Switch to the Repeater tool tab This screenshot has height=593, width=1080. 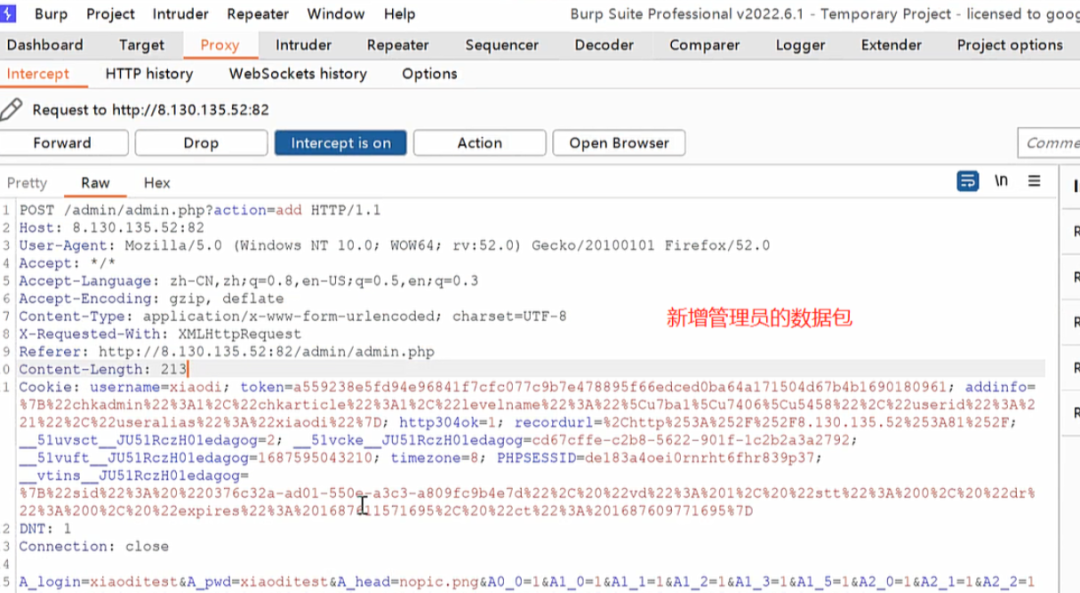tap(397, 45)
